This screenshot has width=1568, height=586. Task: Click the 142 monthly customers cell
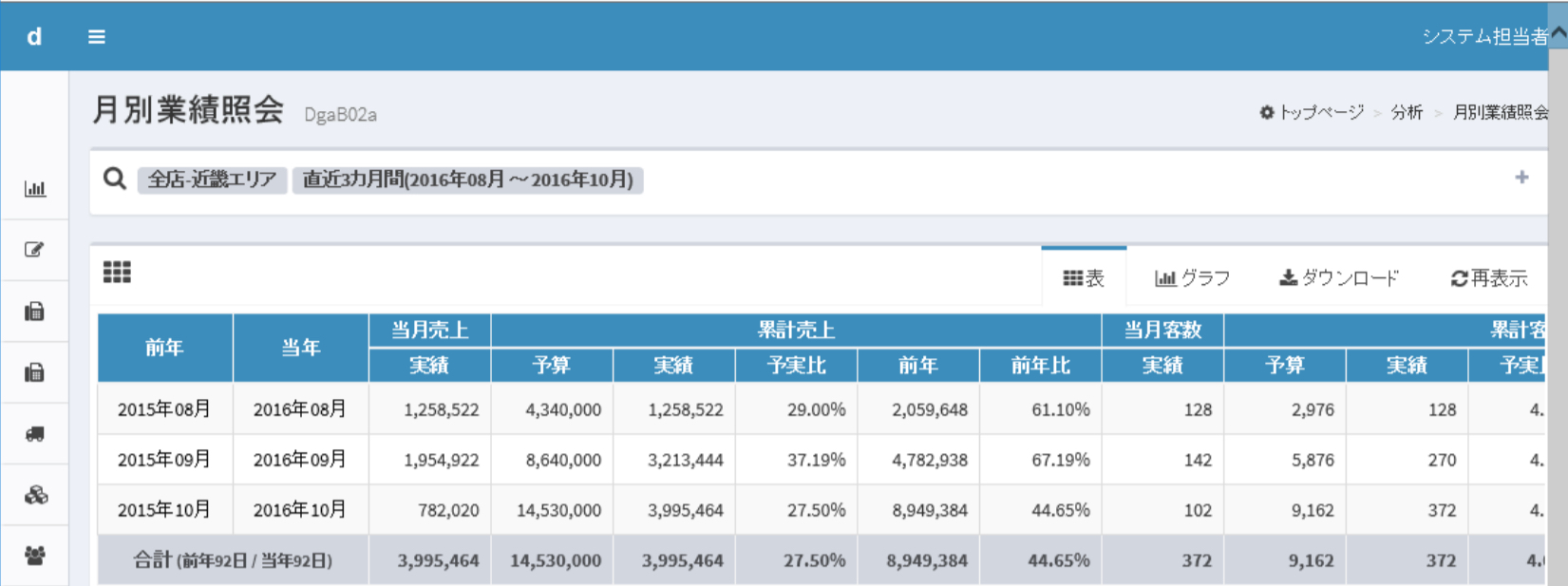(x=1163, y=460)
